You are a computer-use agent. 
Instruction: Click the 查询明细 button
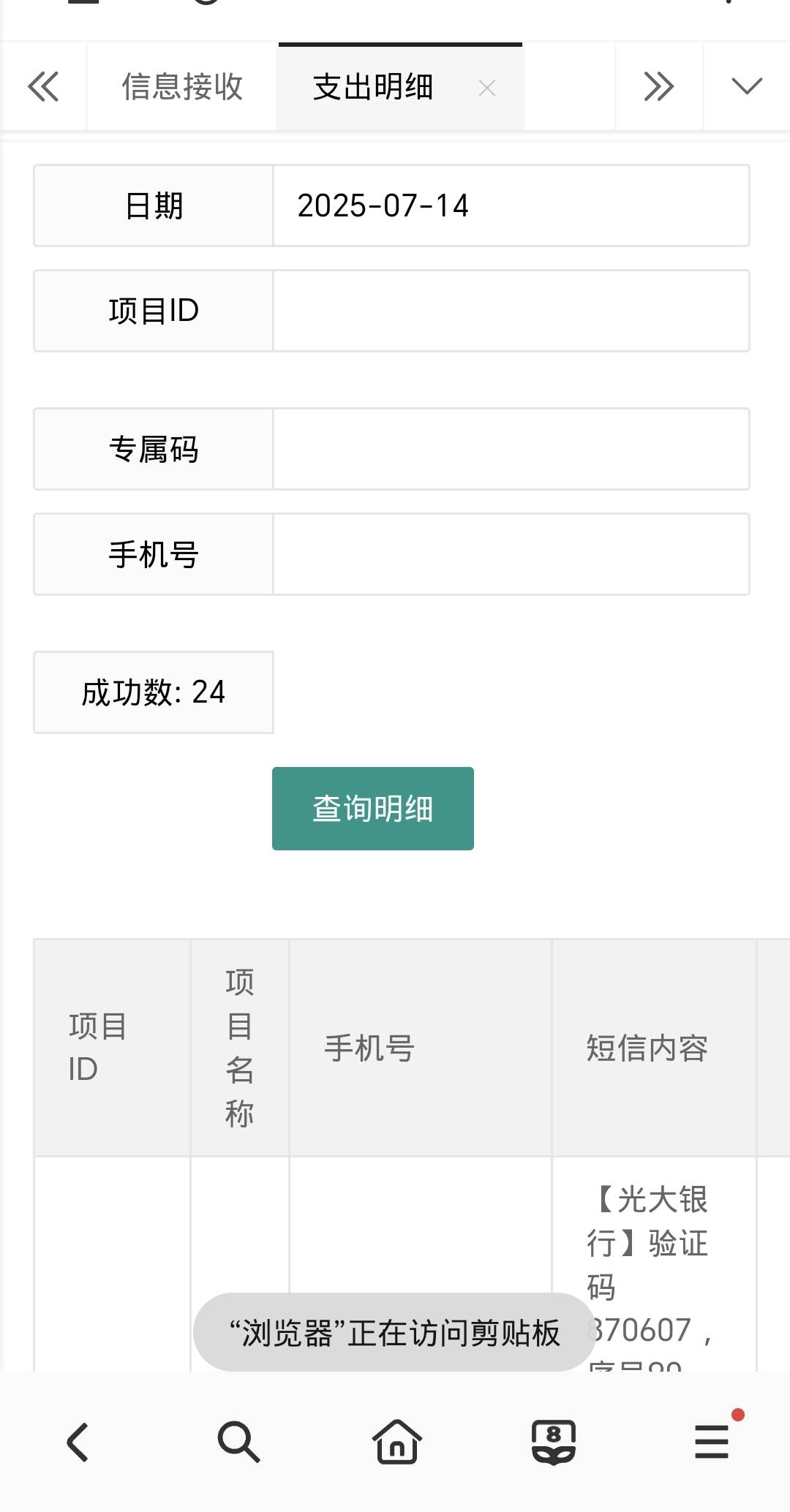[x=373, y=809]
